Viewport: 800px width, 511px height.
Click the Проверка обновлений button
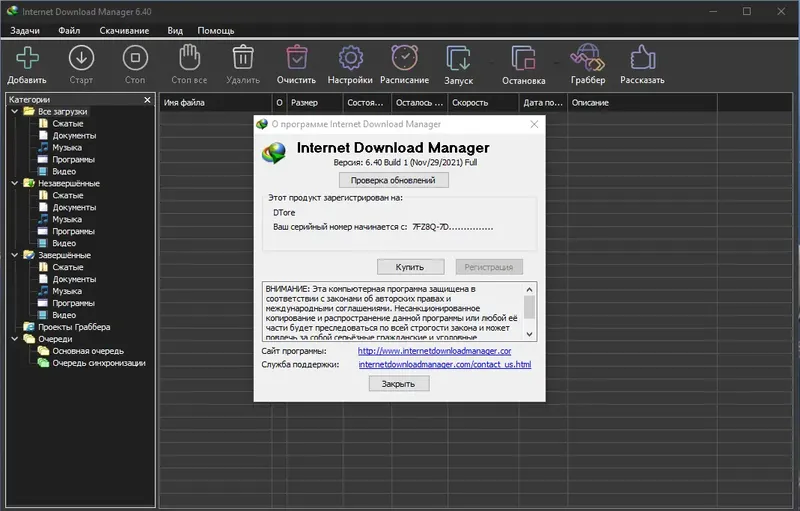pyautogui.click(x=393, y=180)
